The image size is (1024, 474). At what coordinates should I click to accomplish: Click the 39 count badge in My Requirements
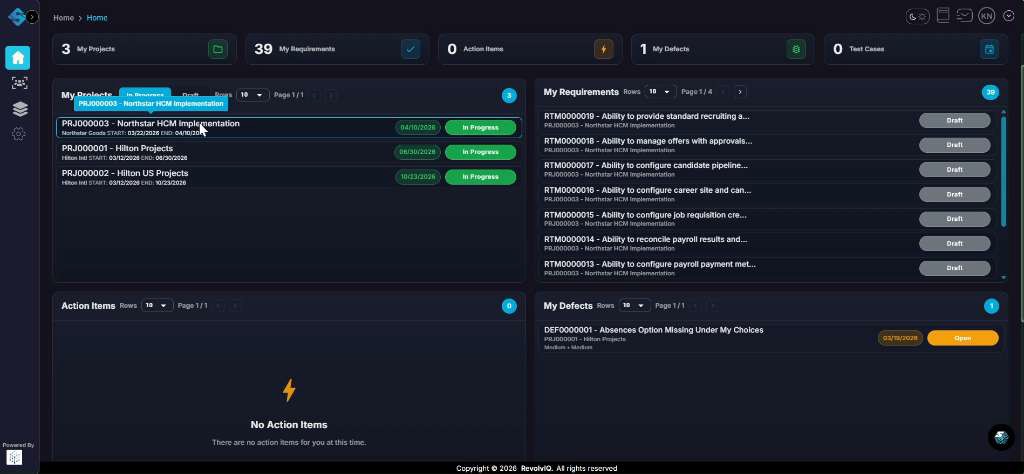click(990, 93)
